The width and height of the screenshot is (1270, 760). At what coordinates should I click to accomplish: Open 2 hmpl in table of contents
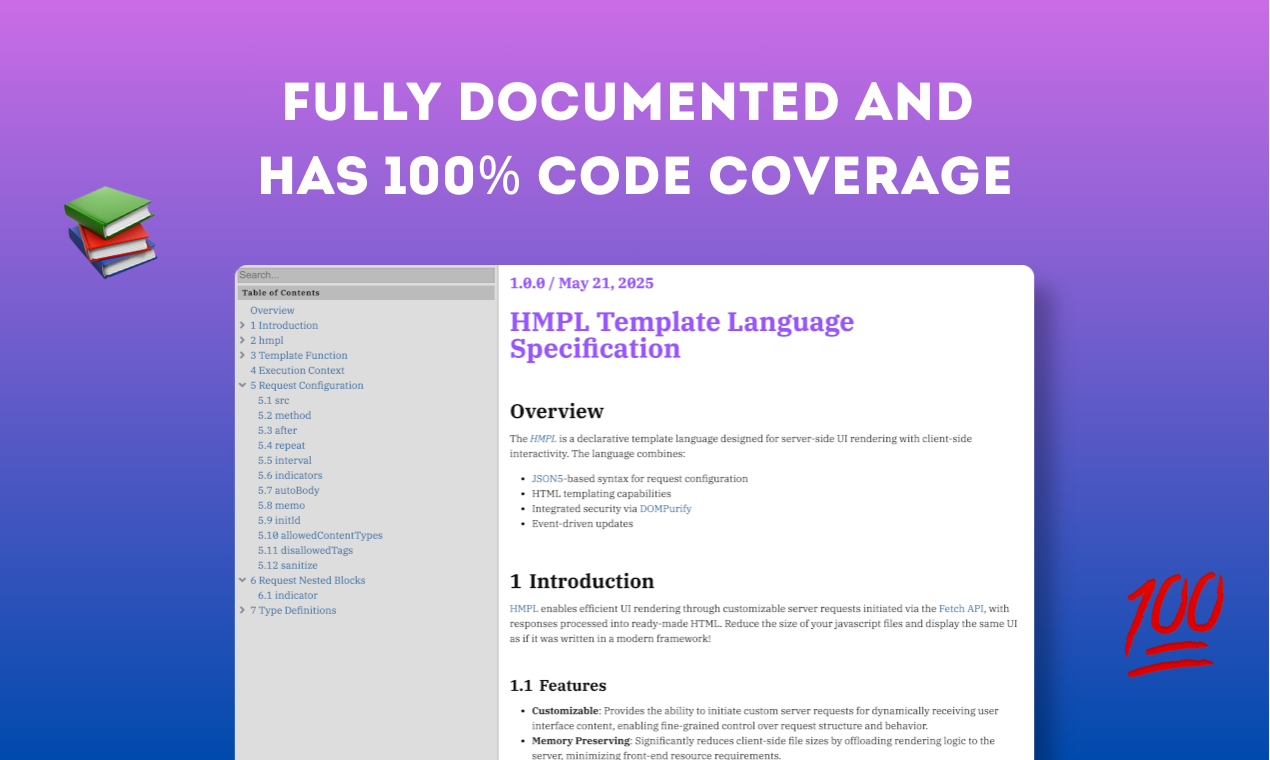click(267, 341)
